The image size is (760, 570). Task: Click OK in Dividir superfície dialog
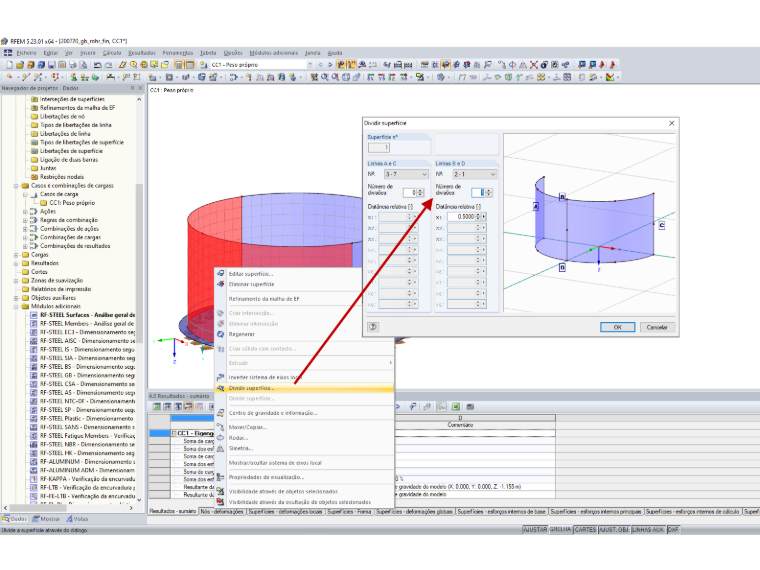[617, 327]
